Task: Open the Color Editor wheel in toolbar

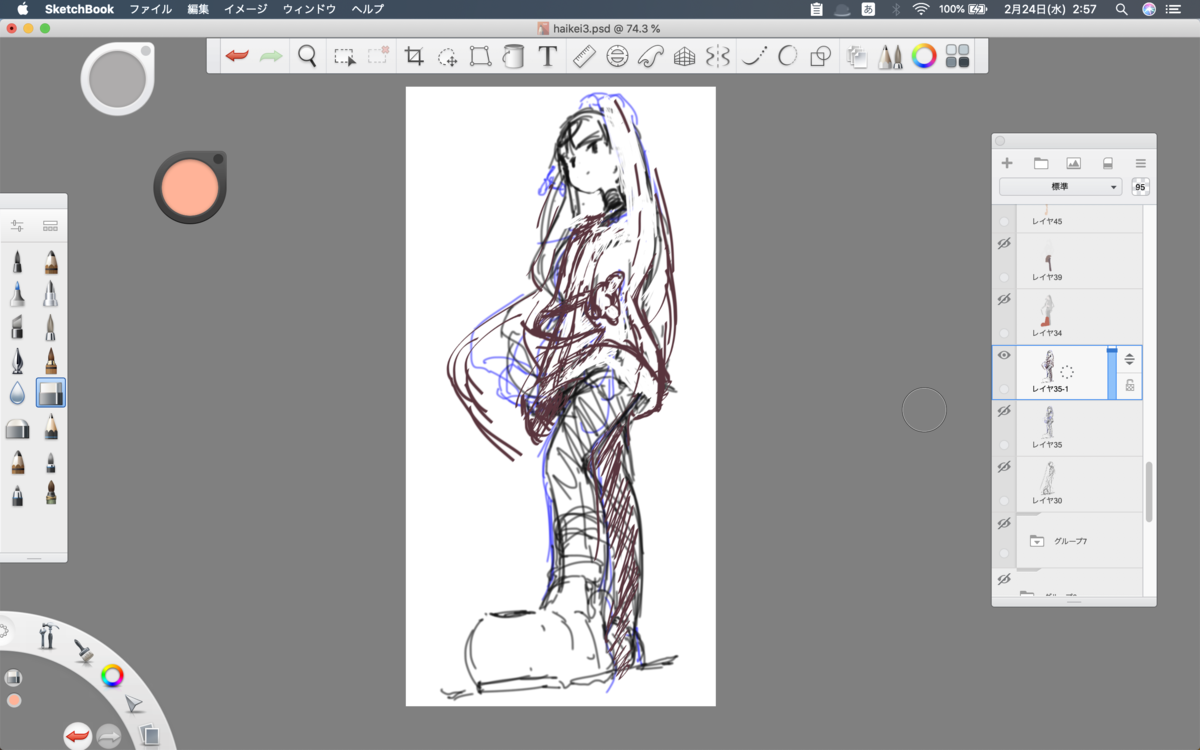Action: click(924, 56)
